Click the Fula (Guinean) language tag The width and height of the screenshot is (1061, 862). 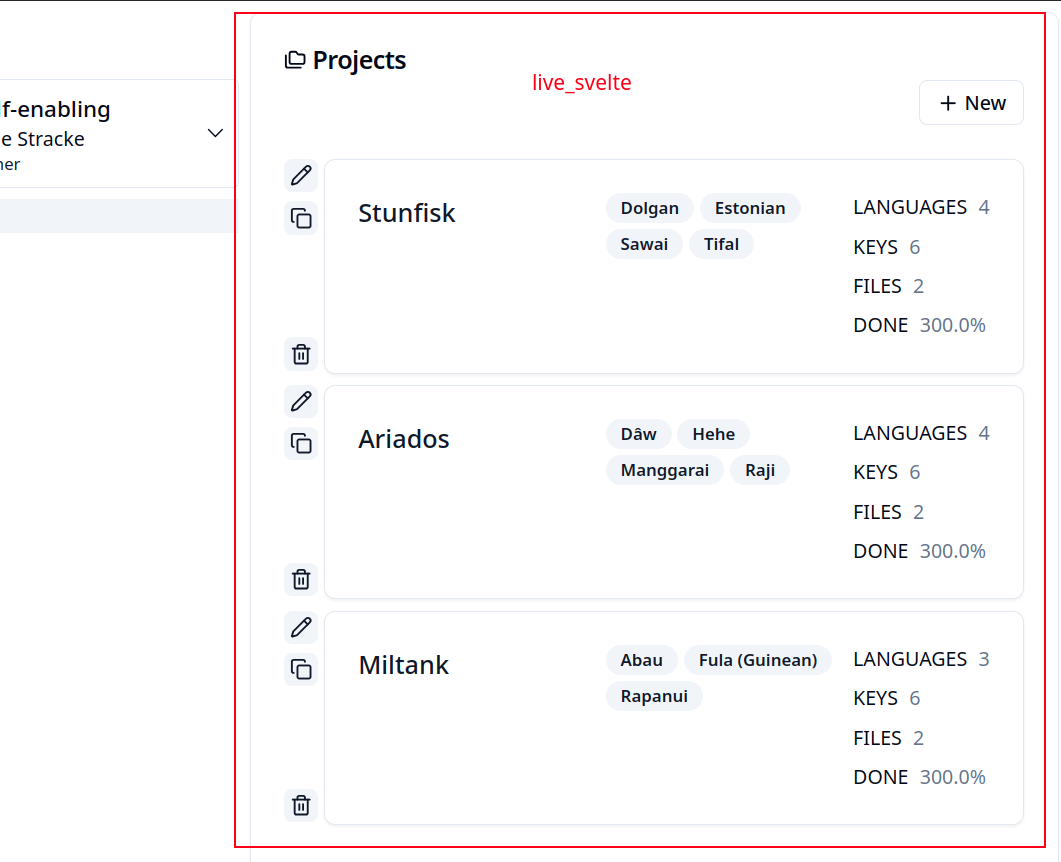(x=758, y=660)
